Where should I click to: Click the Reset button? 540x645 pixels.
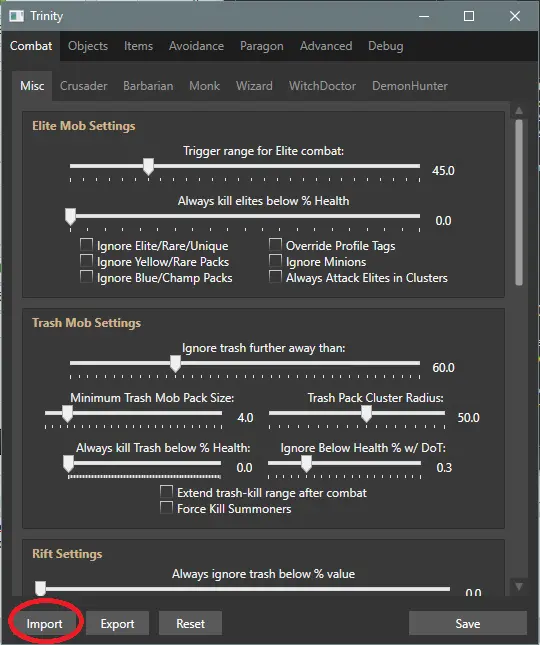pyautogui.click(x=190, y=624)
